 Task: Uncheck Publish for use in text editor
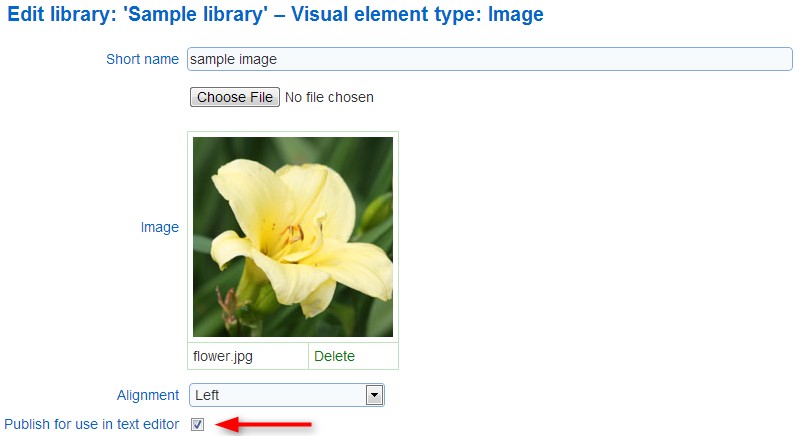tap(197, 424)
